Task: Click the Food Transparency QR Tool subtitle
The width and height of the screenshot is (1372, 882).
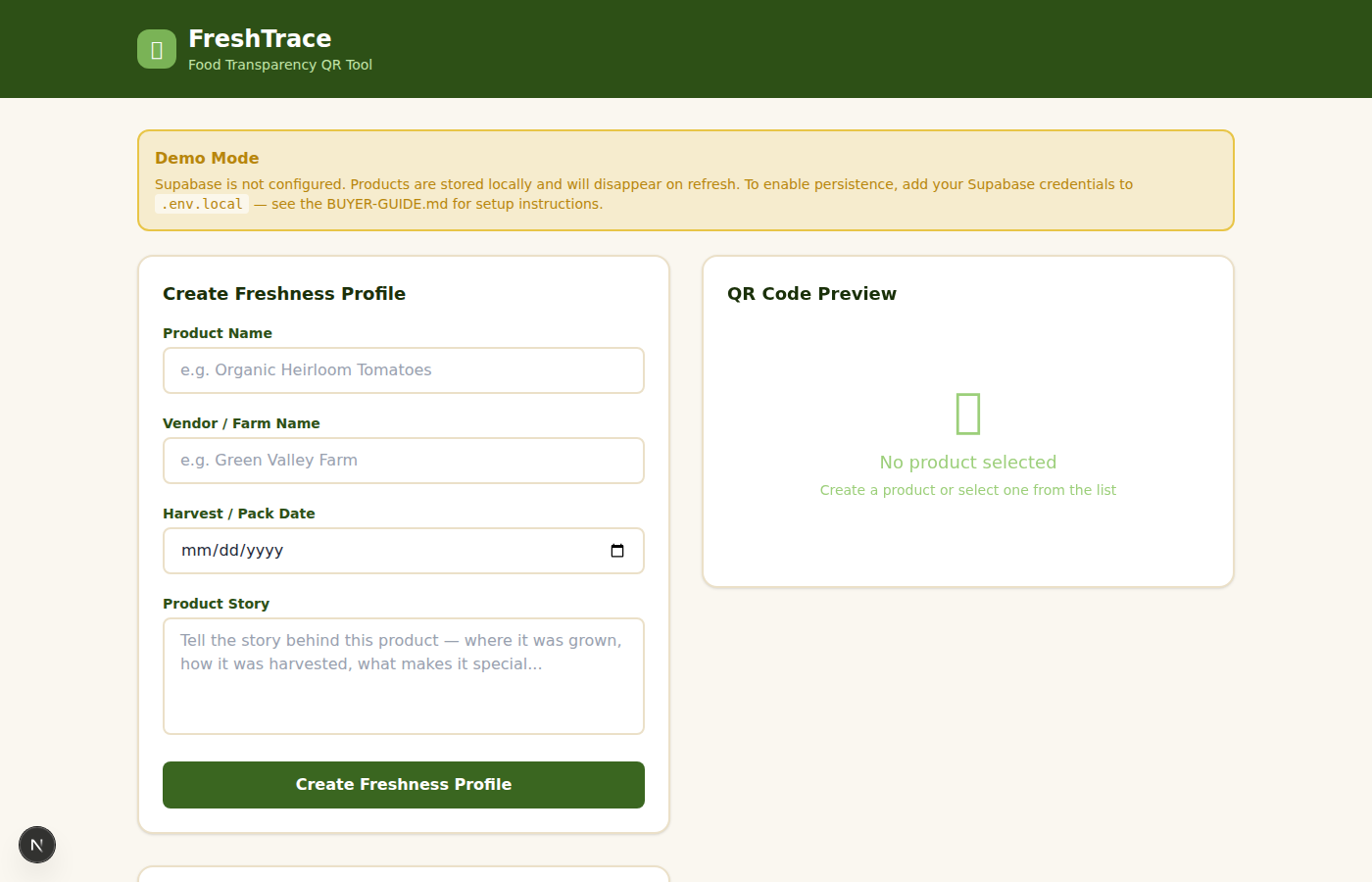Action: click(x=280, y=65)
